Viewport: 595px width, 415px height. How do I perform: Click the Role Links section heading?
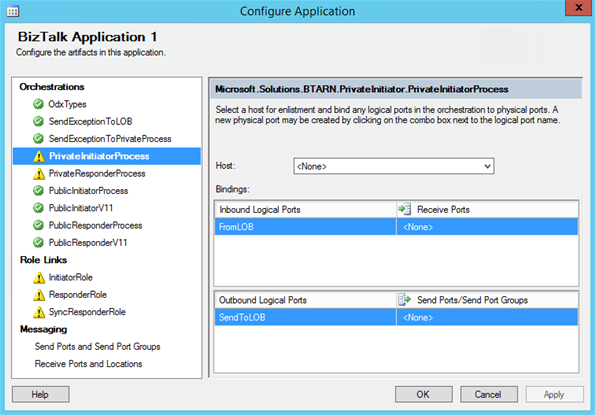tap(43, 260)
